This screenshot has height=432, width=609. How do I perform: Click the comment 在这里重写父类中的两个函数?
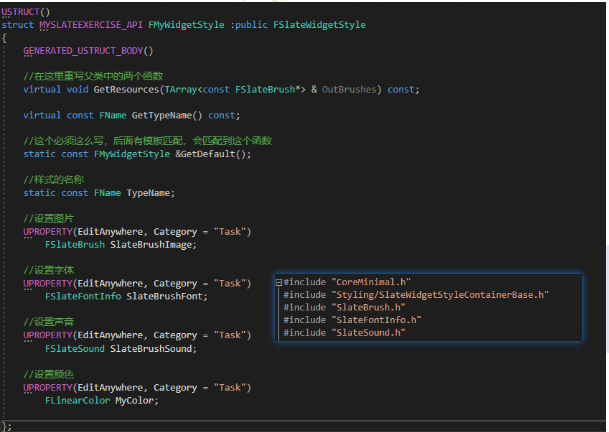tap(93, 76)
